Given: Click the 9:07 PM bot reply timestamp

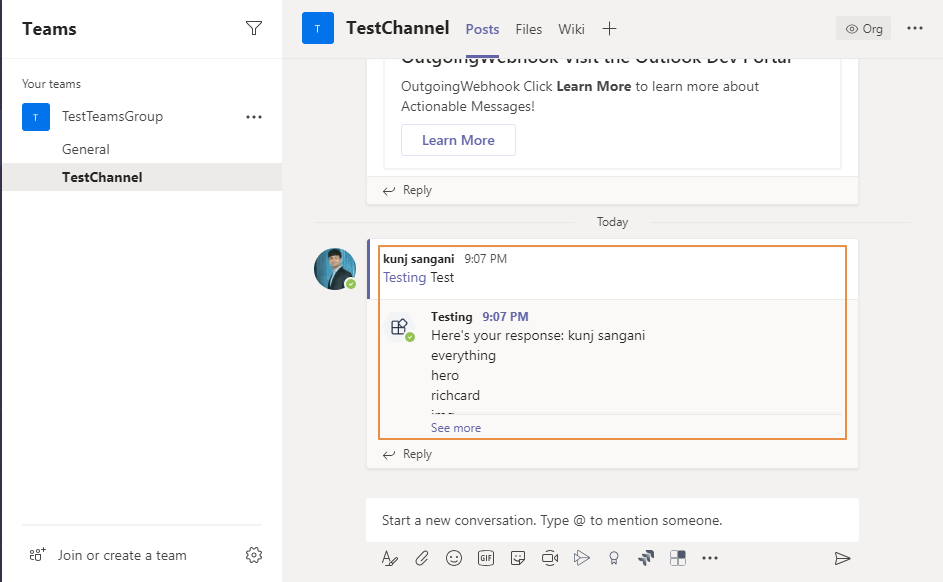Looking at the screenshot, I should [505, 316].
